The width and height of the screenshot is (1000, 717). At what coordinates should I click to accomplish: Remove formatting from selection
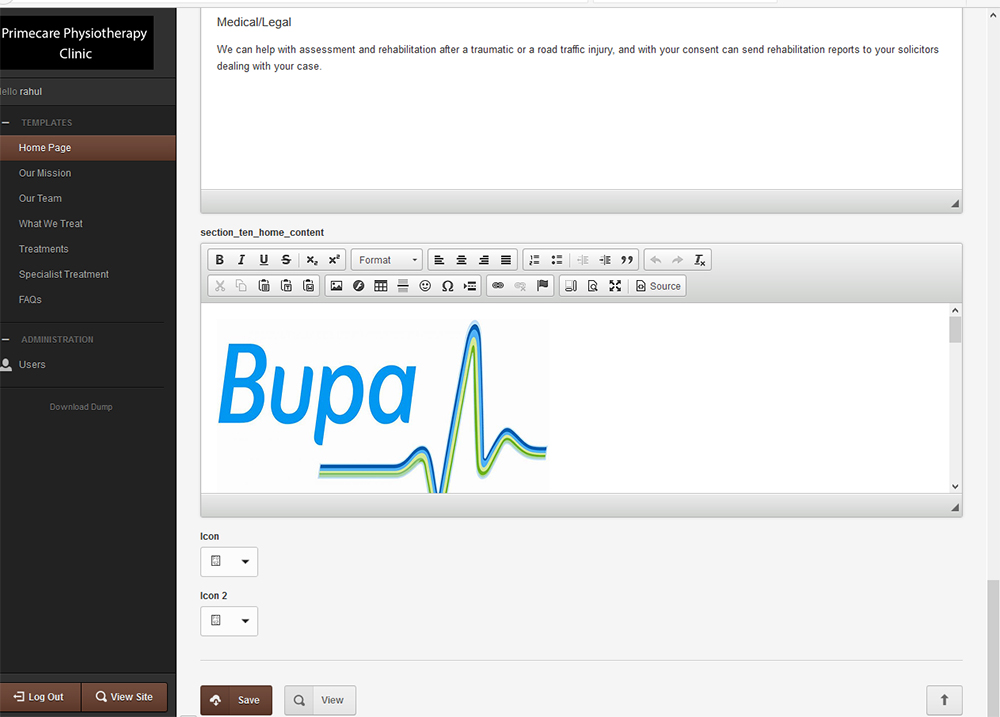pyautogui.click(x=700, y=260)
